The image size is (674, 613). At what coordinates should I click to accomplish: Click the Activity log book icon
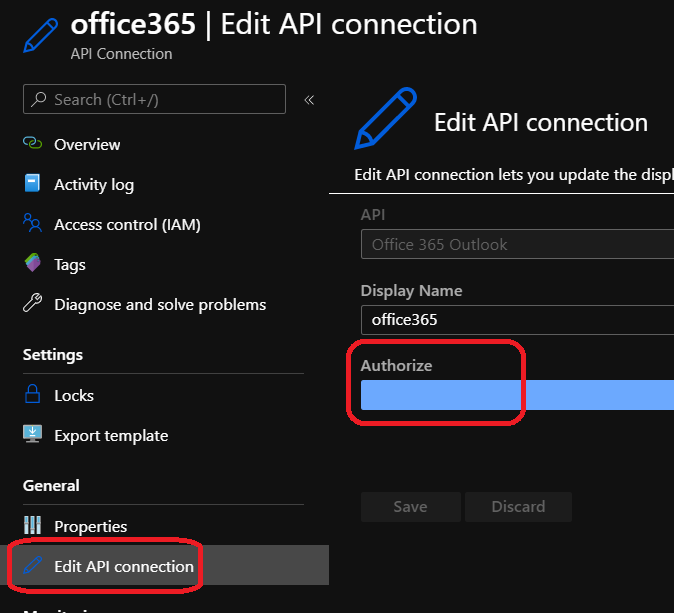33,184
